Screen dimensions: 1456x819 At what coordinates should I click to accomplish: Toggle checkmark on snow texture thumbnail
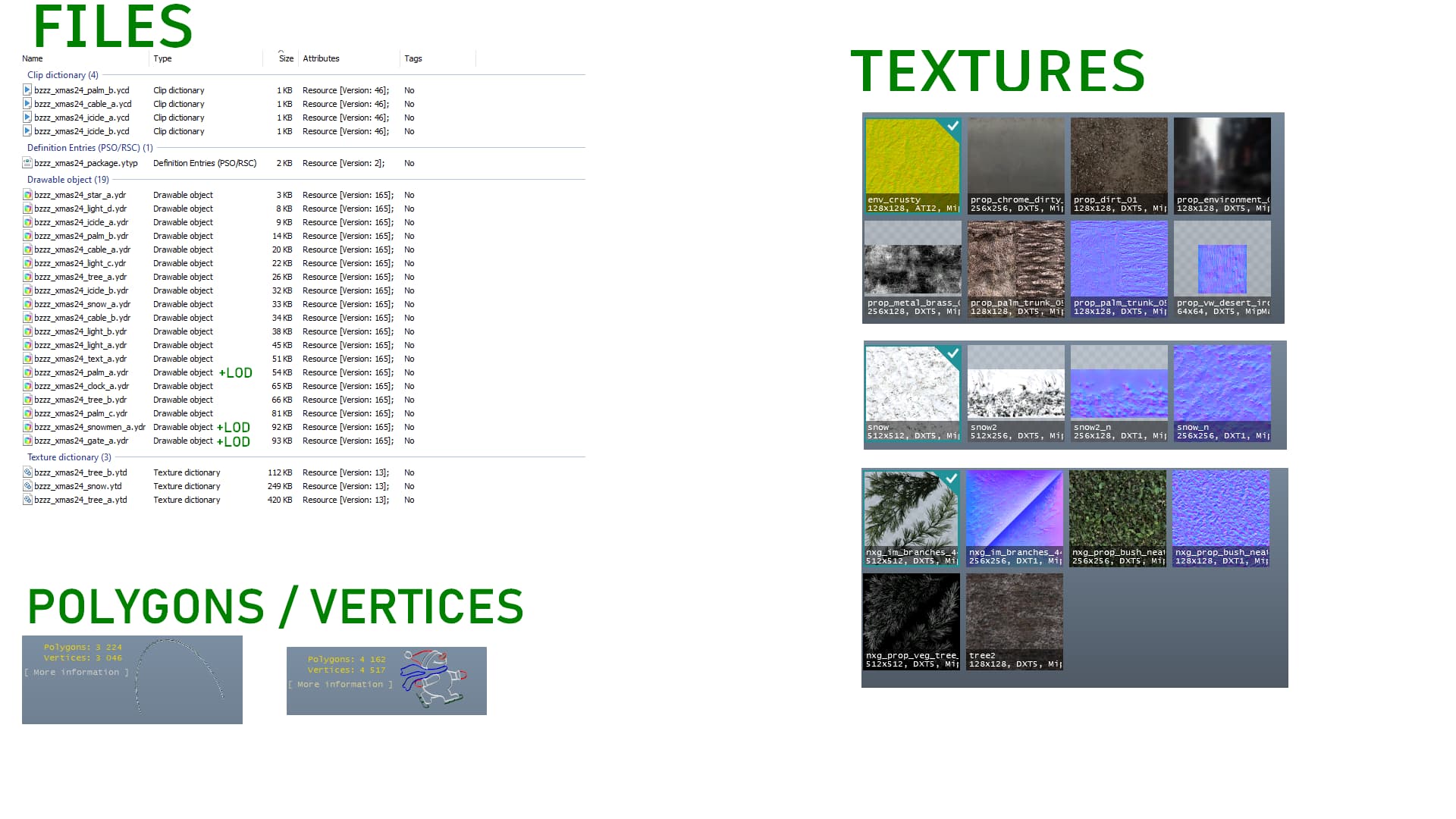click(952, 354)
